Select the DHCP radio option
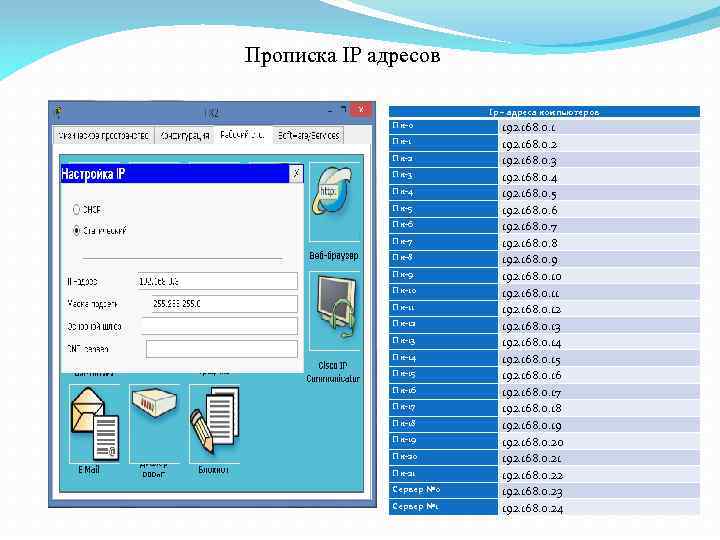This screenshot has width=720, height=540. tap(77, 210)
